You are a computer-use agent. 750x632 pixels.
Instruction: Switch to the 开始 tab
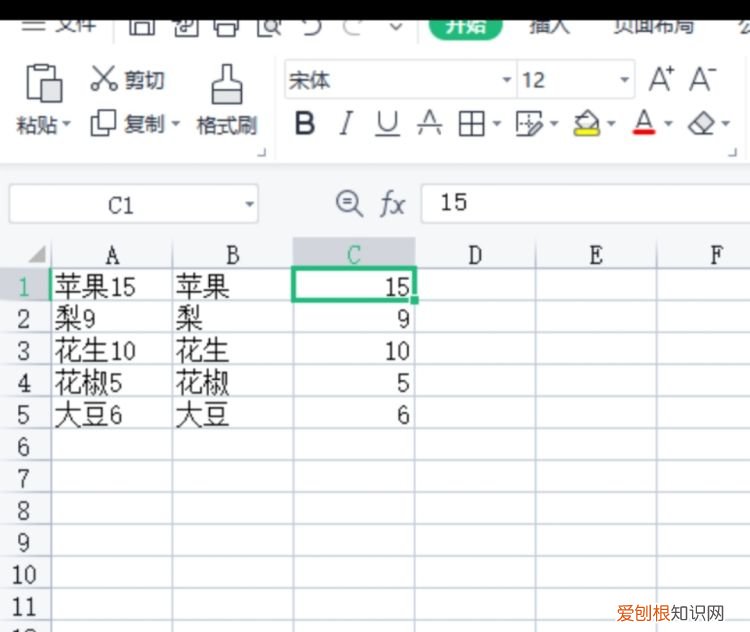[x=466, y=27]
